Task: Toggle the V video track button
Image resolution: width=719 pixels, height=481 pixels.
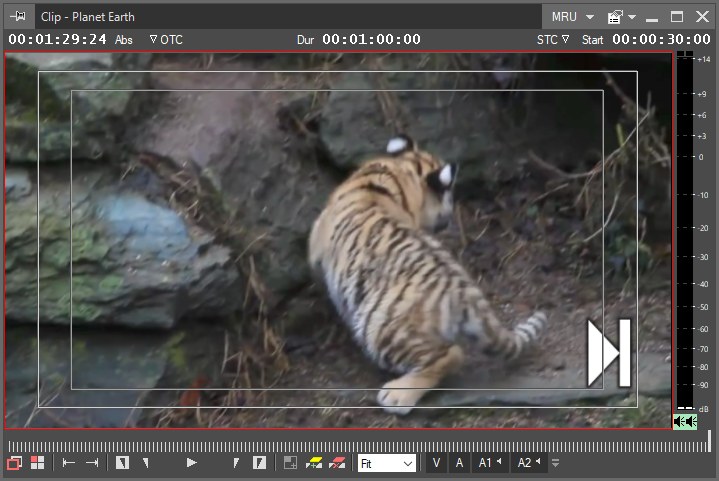Action: click(436, 463)
